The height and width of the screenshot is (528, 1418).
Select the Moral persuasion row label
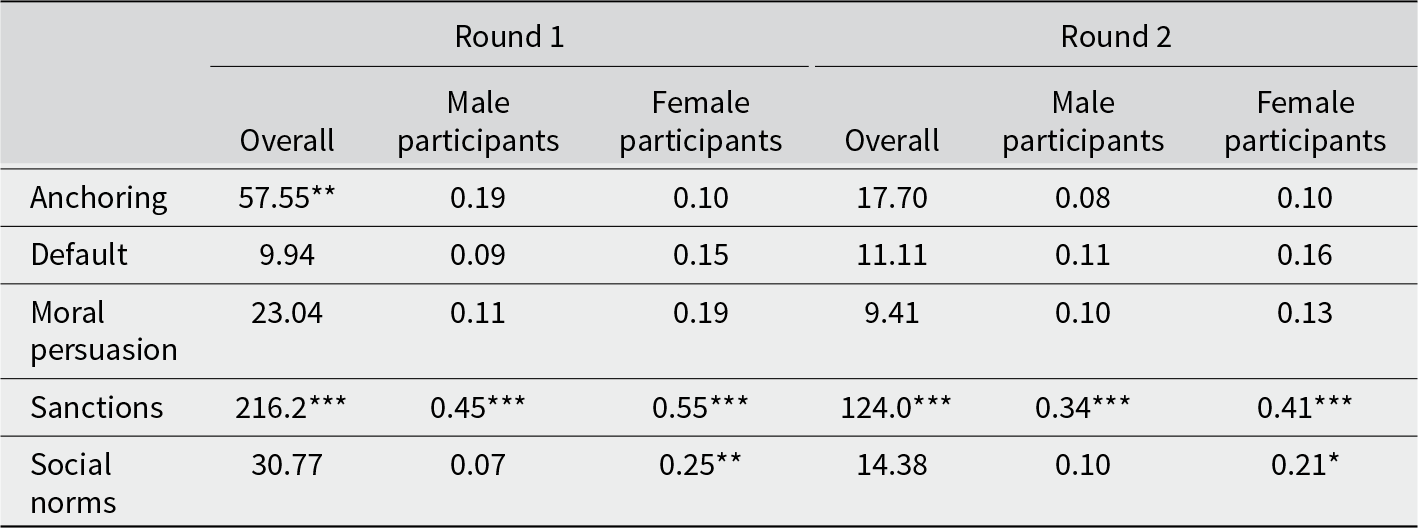click(103, 331)
